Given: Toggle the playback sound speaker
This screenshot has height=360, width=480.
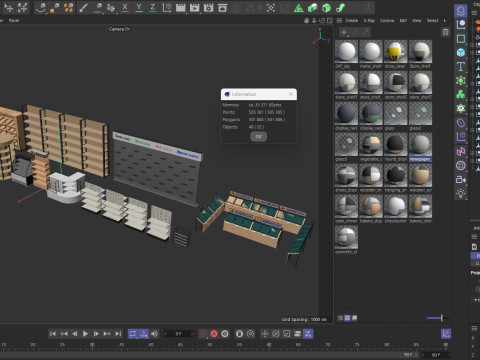Looking at the screenshot, I should click(x=154, y=334).
